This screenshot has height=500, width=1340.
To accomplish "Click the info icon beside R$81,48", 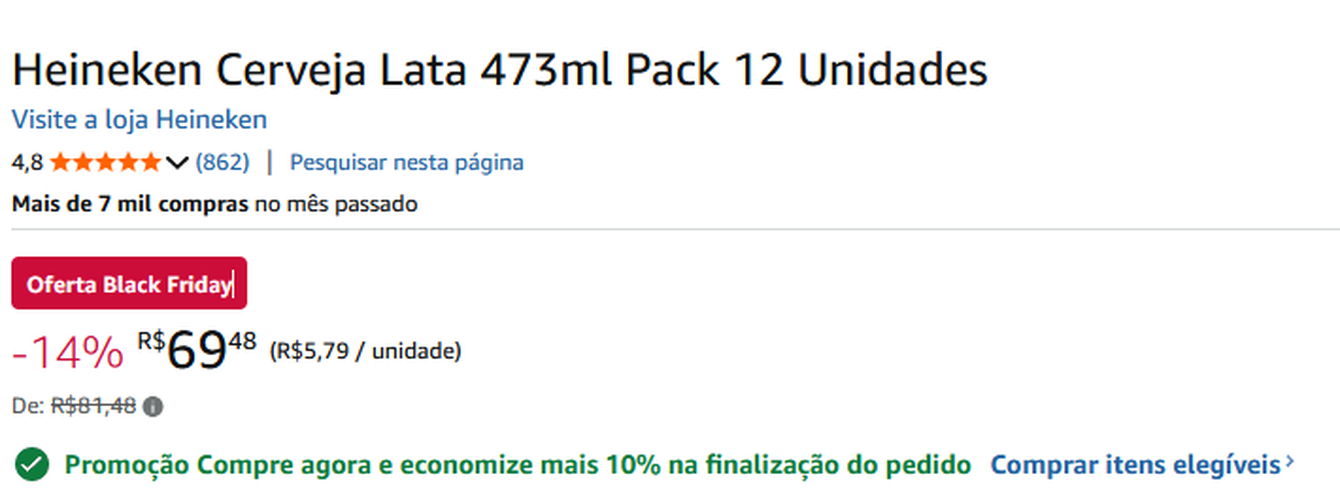I will pos(152,406).
